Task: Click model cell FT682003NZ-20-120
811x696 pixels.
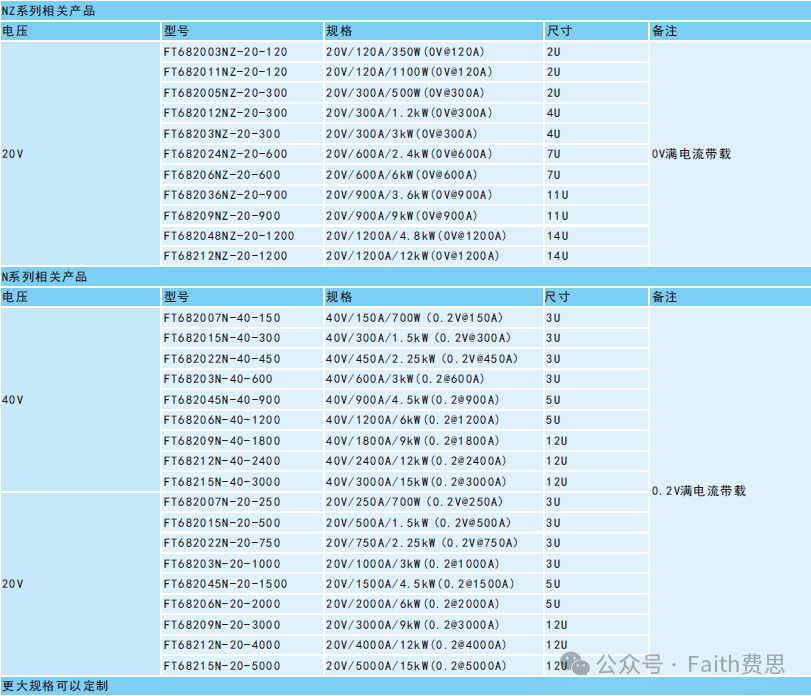Action: click(x=226, y=52)
